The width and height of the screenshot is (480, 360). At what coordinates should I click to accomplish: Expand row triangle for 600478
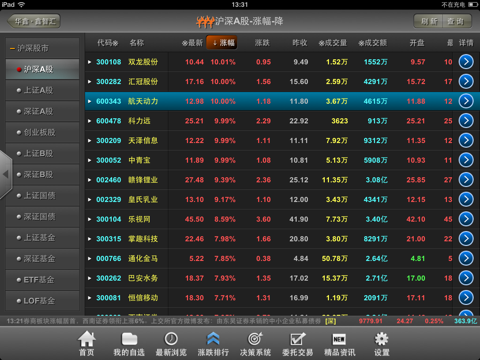coord(89,121)
